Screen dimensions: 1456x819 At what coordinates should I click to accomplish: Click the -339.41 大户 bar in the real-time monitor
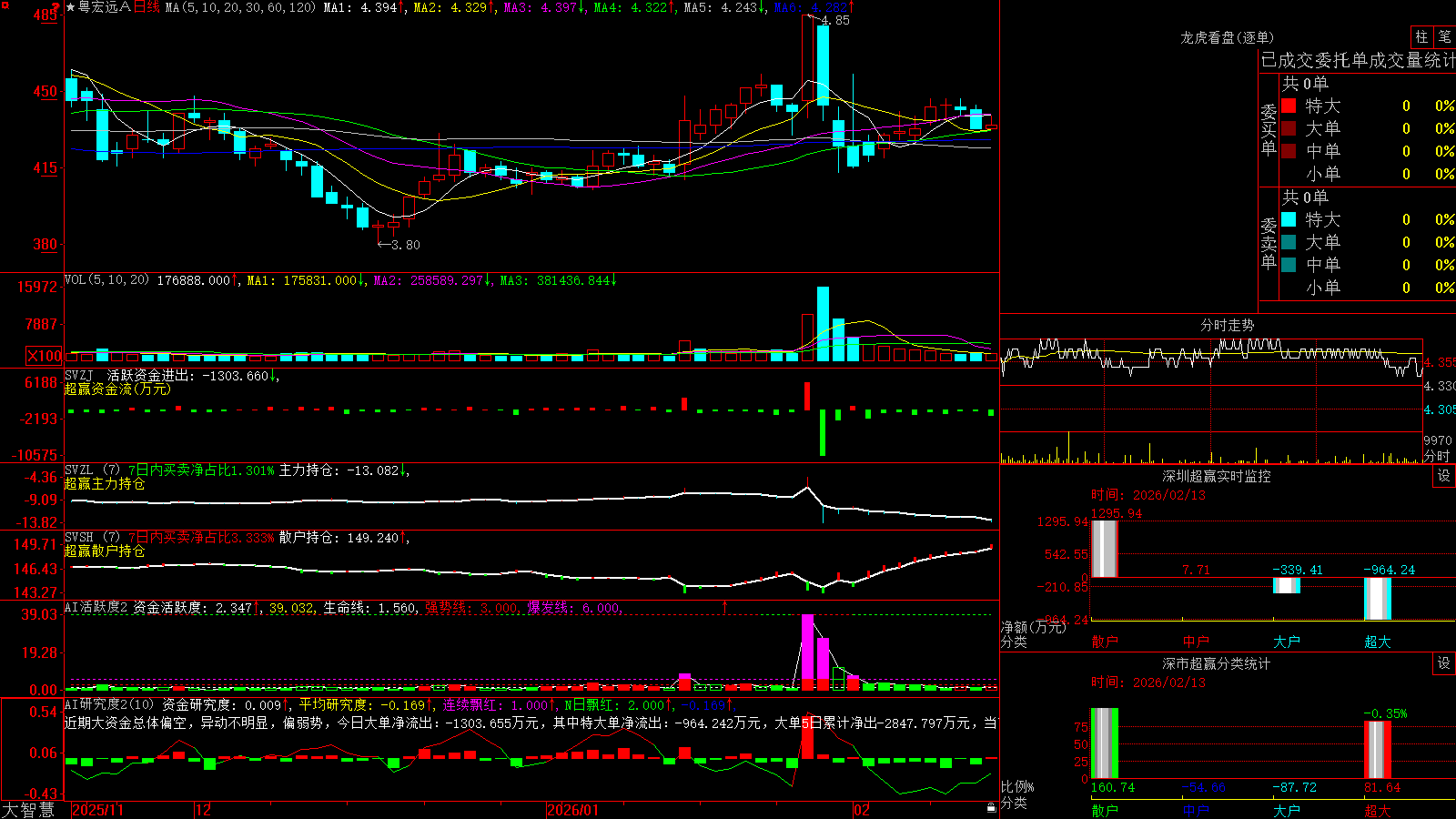pos(1287,585)
